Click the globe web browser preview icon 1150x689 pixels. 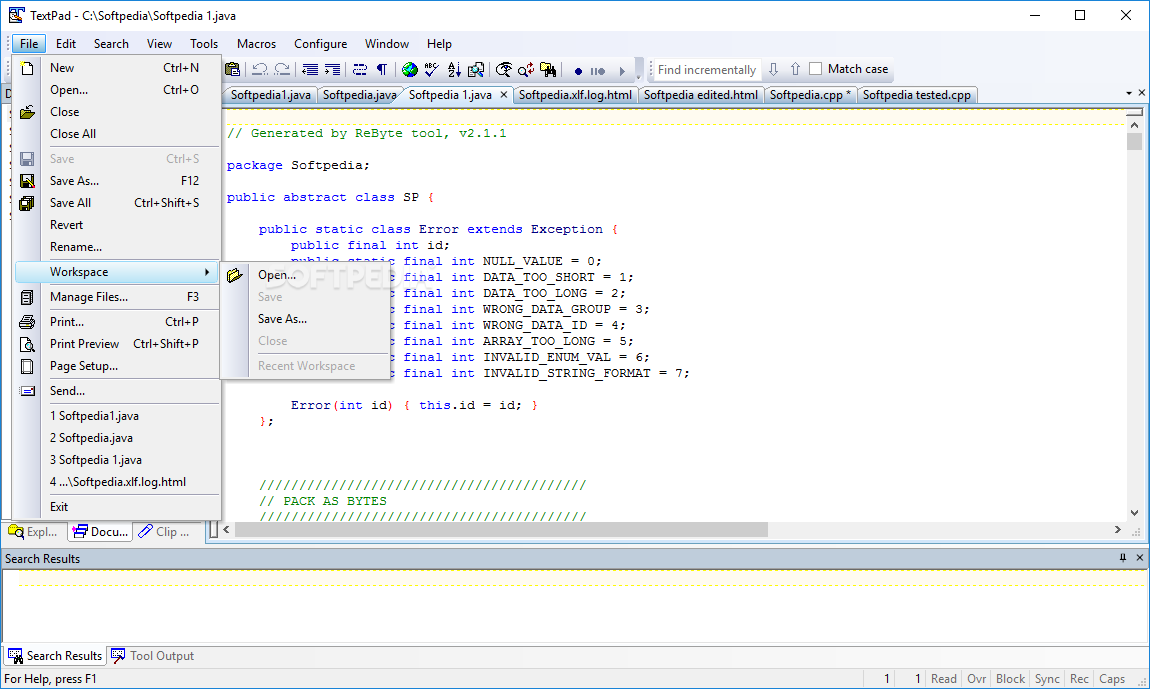[410, 69]
